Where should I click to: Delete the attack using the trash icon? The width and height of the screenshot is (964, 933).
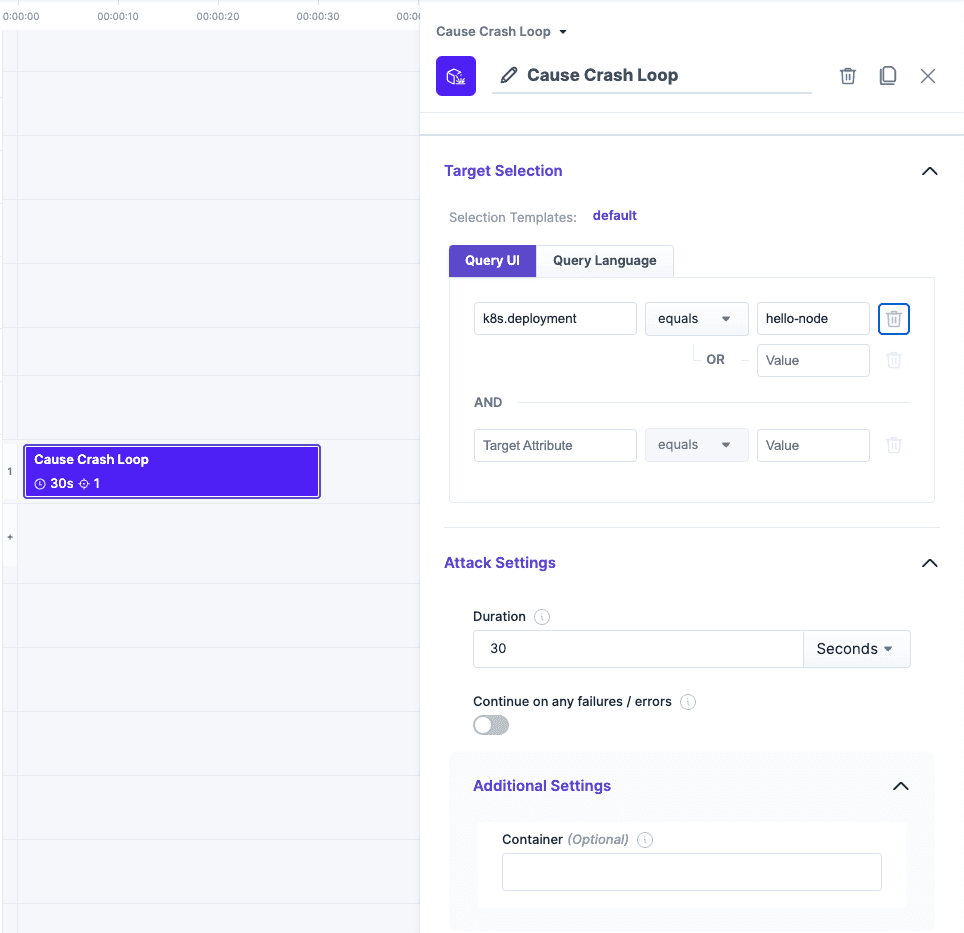847,75
